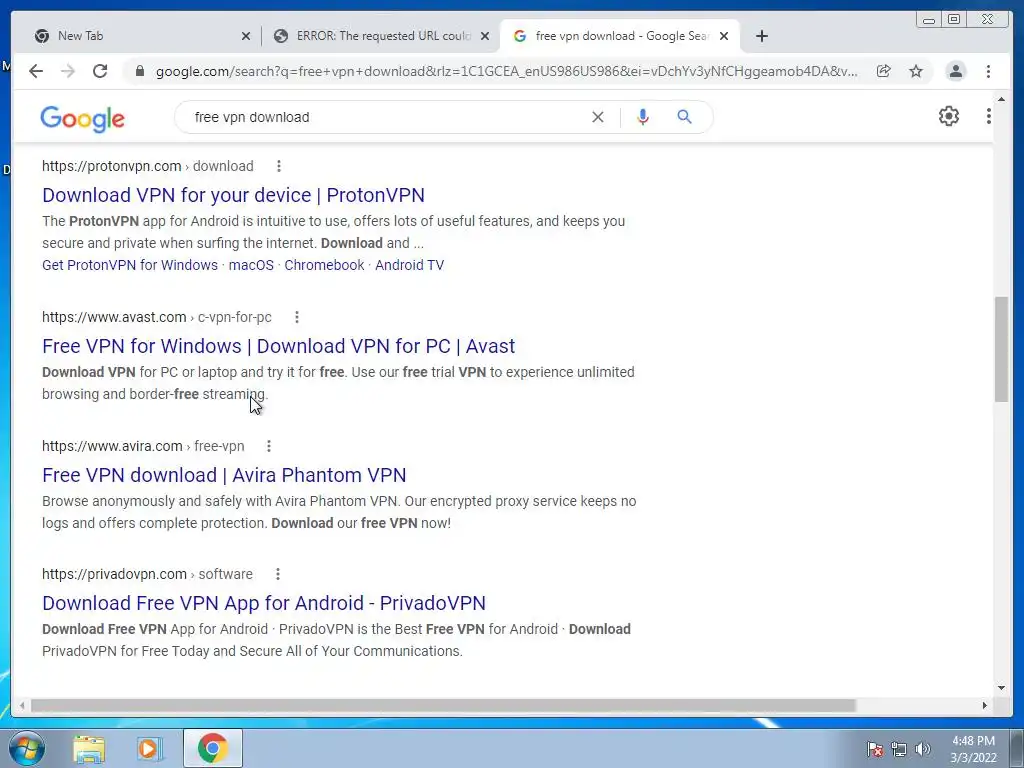This screenshot has width=1024, height=768.
Task: Start voice search with microphone
Action: coord(643,117)
